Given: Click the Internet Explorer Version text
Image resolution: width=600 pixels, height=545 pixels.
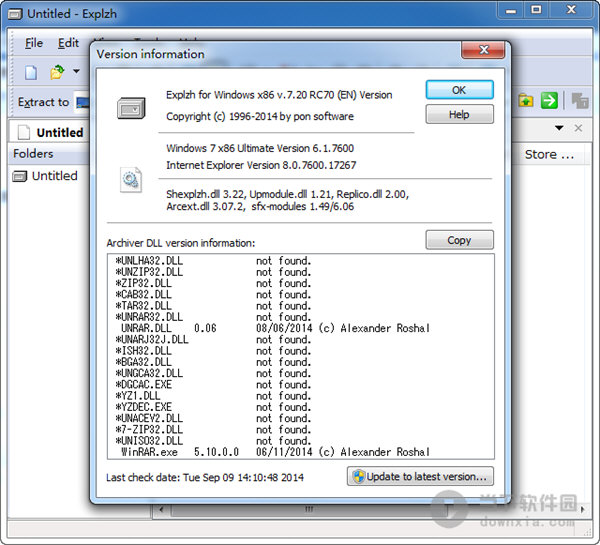Looking at the screenshot, I should click(x=261, y=165).
